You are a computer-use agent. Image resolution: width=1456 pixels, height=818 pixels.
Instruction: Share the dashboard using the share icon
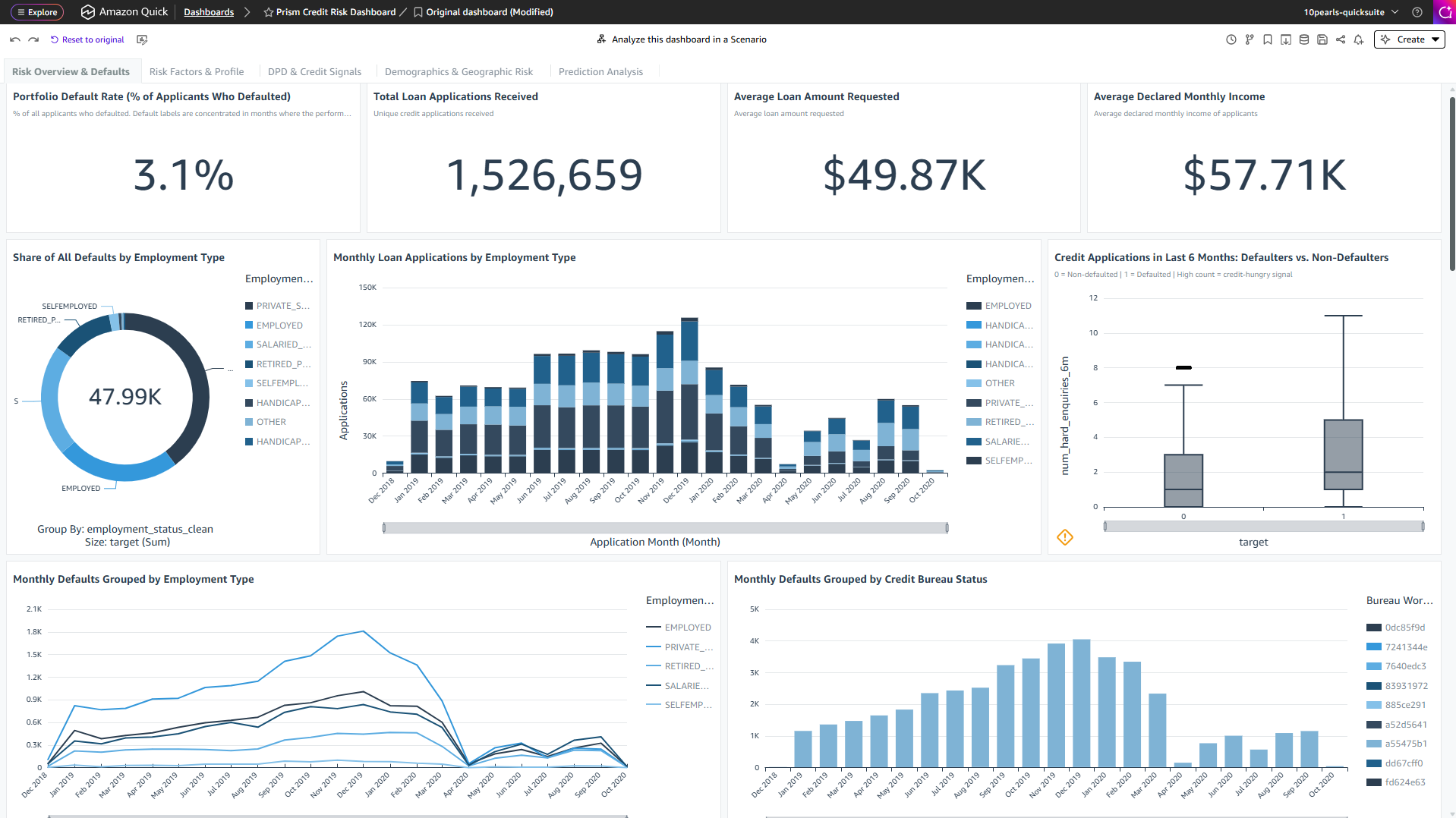1341,39
